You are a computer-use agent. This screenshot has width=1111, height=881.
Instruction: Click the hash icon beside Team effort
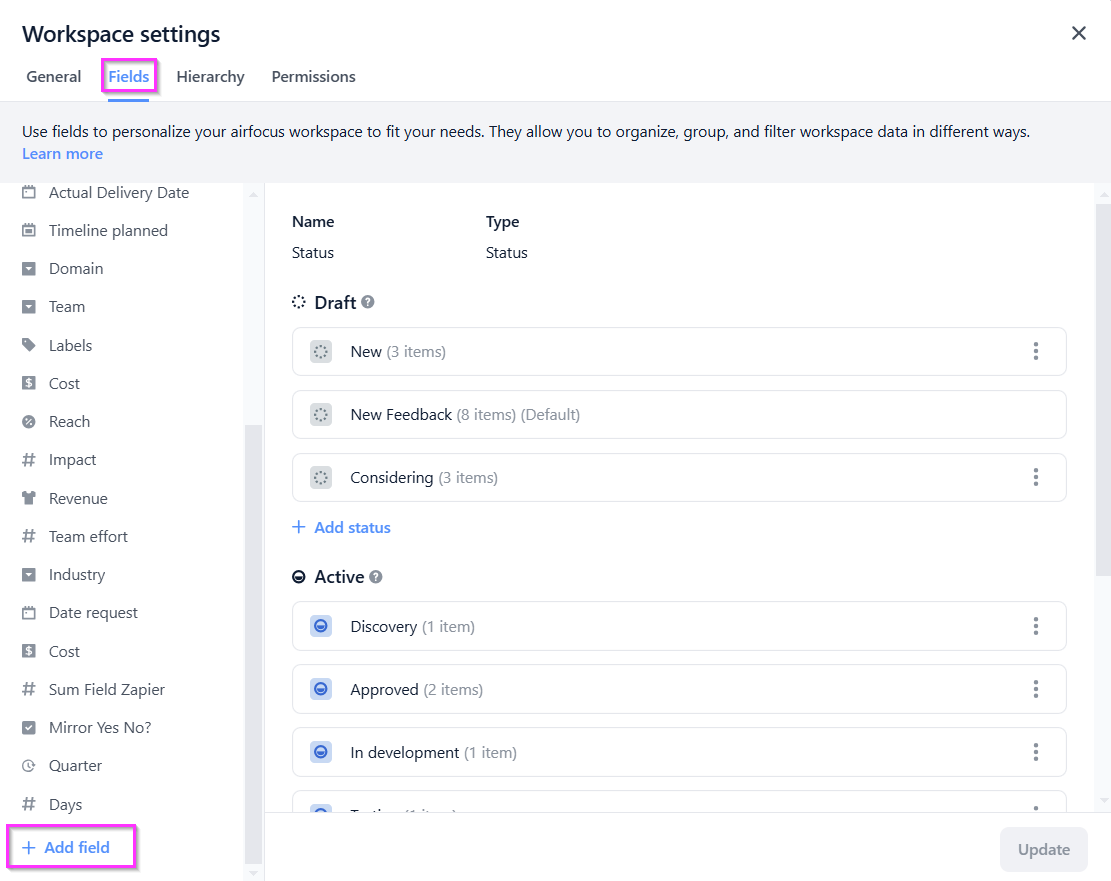coord(28,537)
